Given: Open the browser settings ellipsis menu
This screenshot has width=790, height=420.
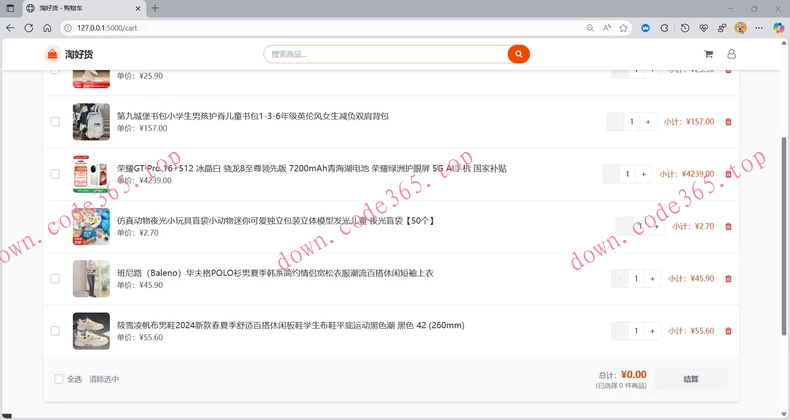Looking at the screenshot, I should (x=759, y=28).
